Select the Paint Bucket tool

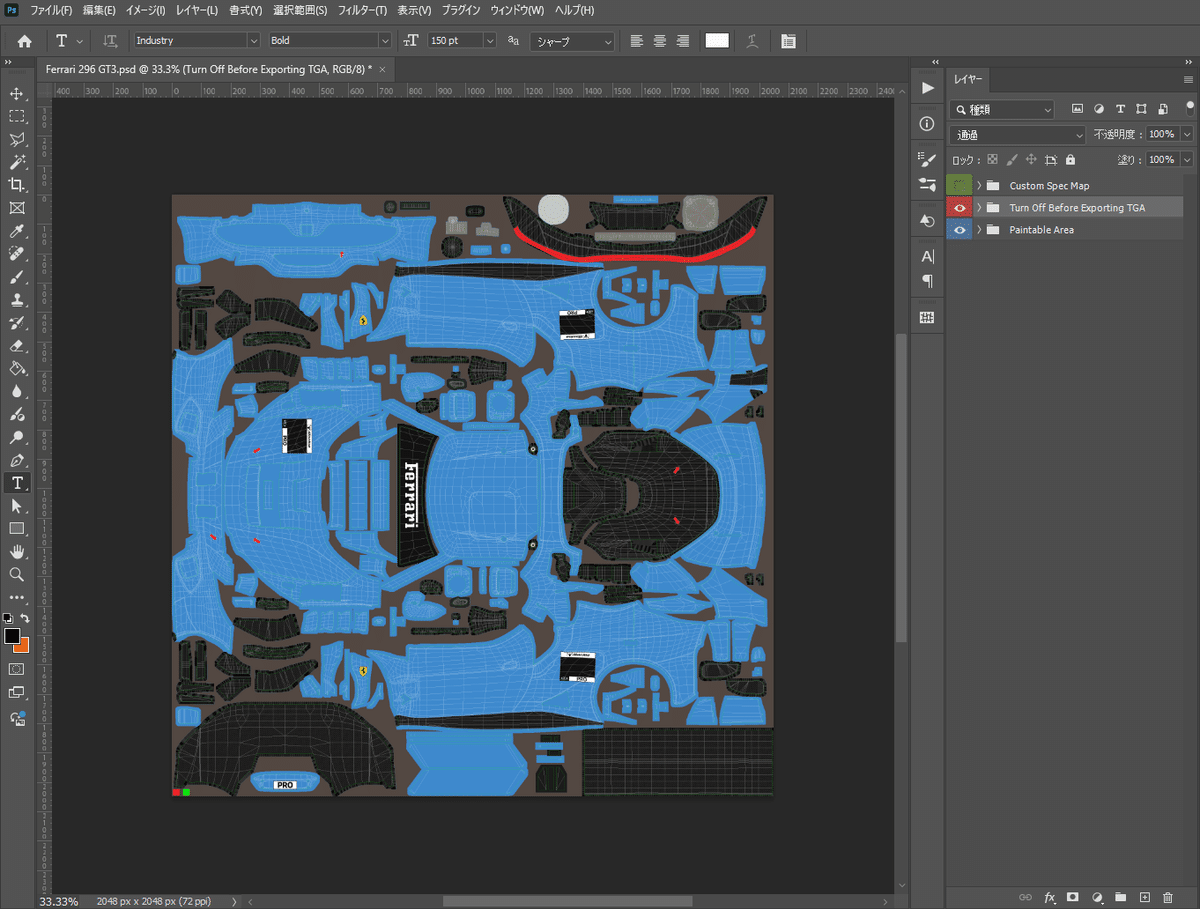17,369
